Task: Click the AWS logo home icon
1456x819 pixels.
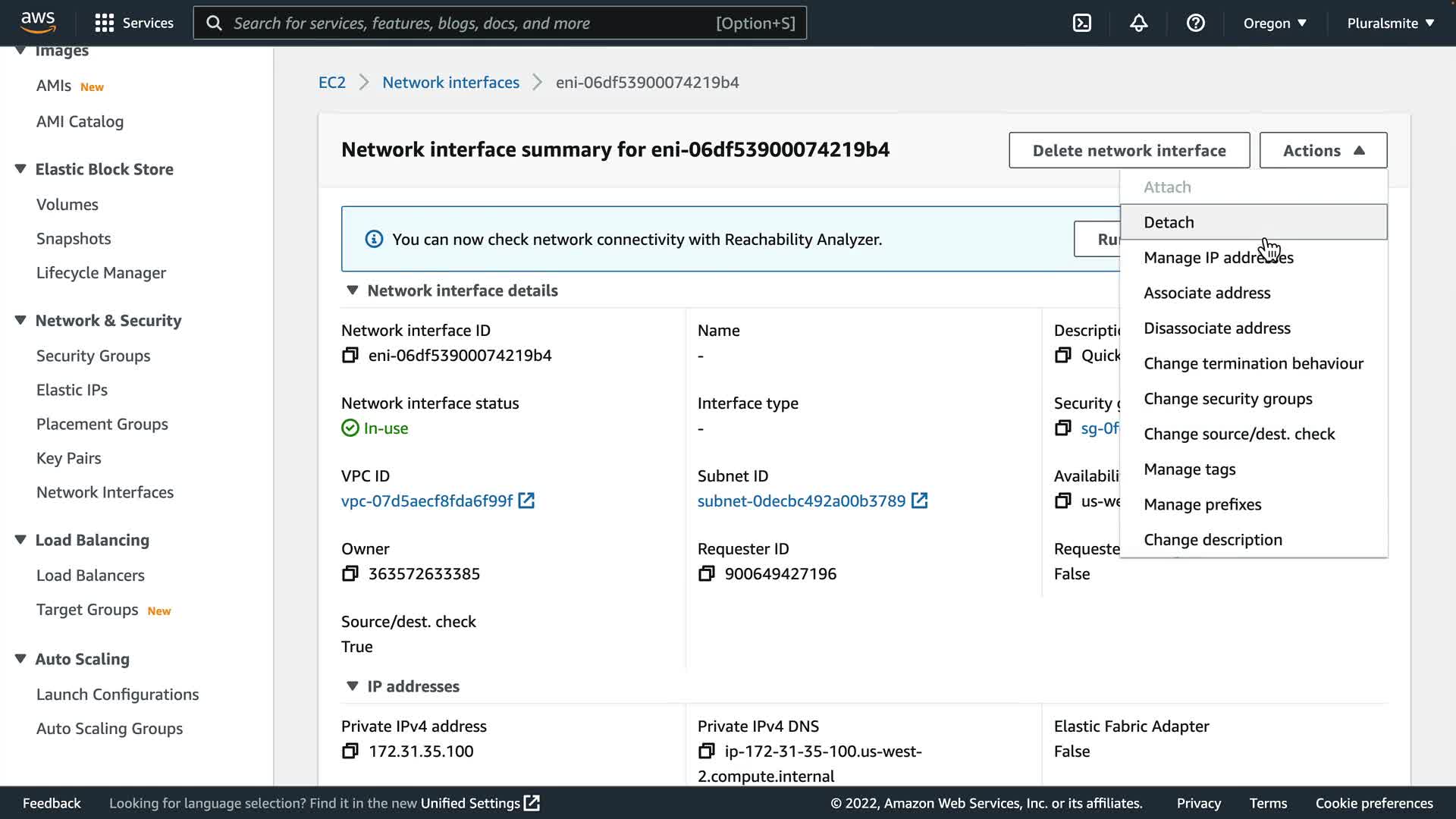Action: (38, 23)
